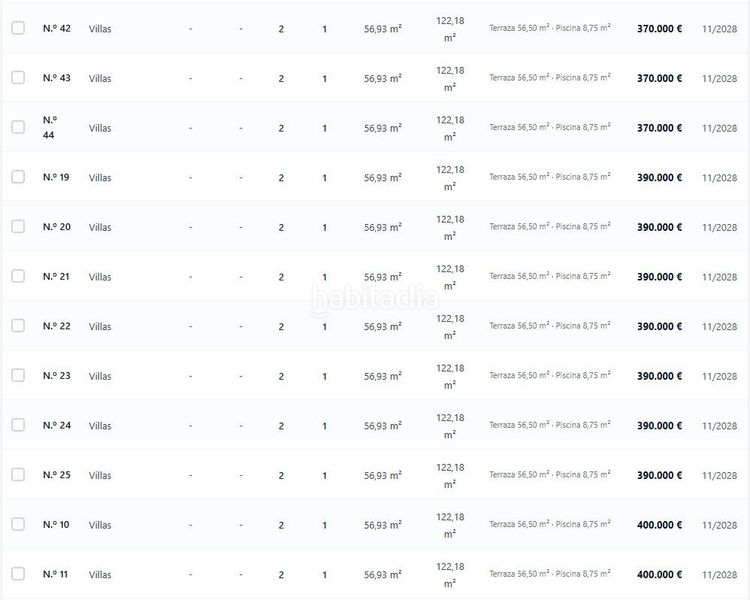Enable the checkbox for villa N.º 19

click(18, 177)
